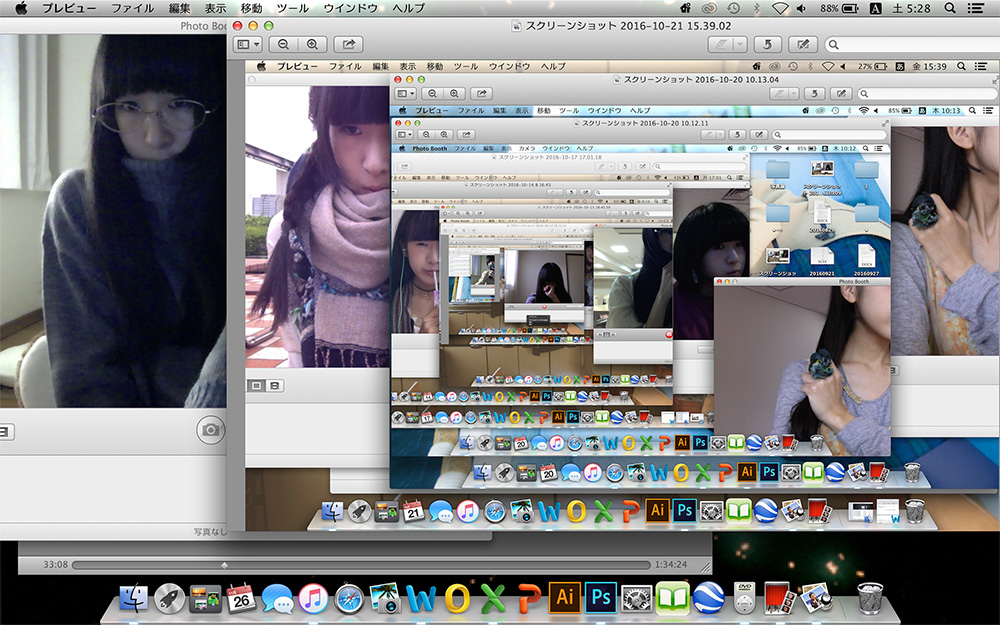
Task: Open Preview icon in the bottom Dock
Action: coord(816,599)
